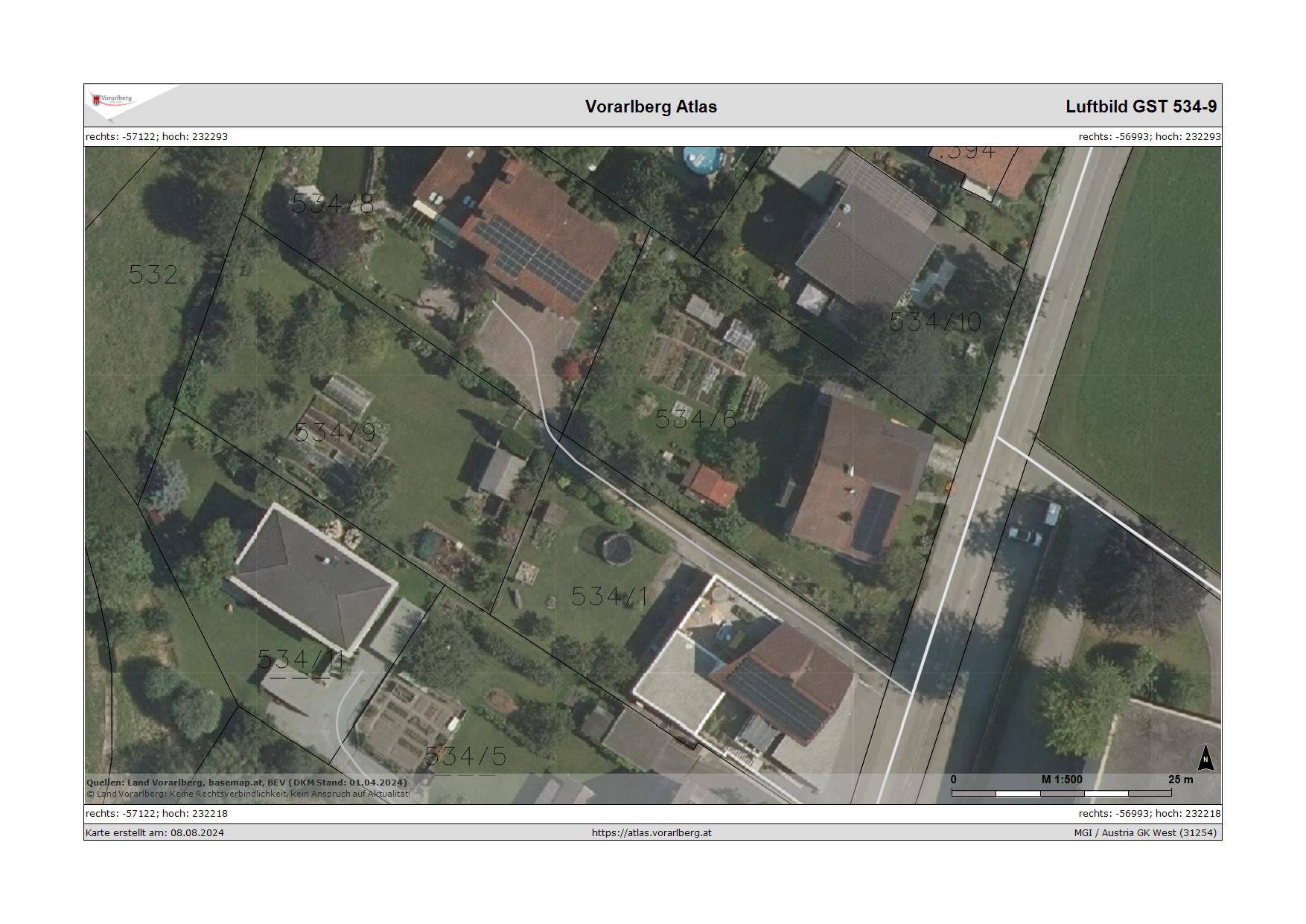Click the top-right coordinates 'rechts: -56993'

click(1112, 136)
